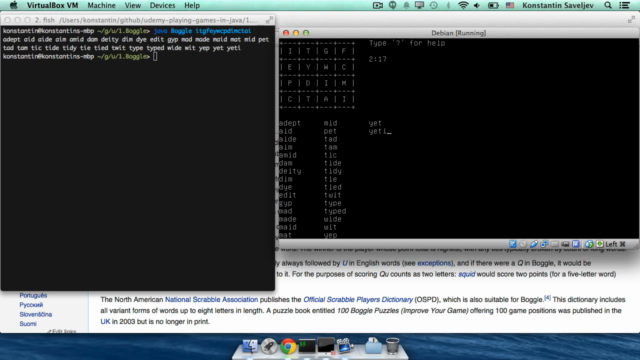The width and height of the screenshot is (640, 360).
Task: Click the USB devices pen icon in VM status bar
Action: 533,244
